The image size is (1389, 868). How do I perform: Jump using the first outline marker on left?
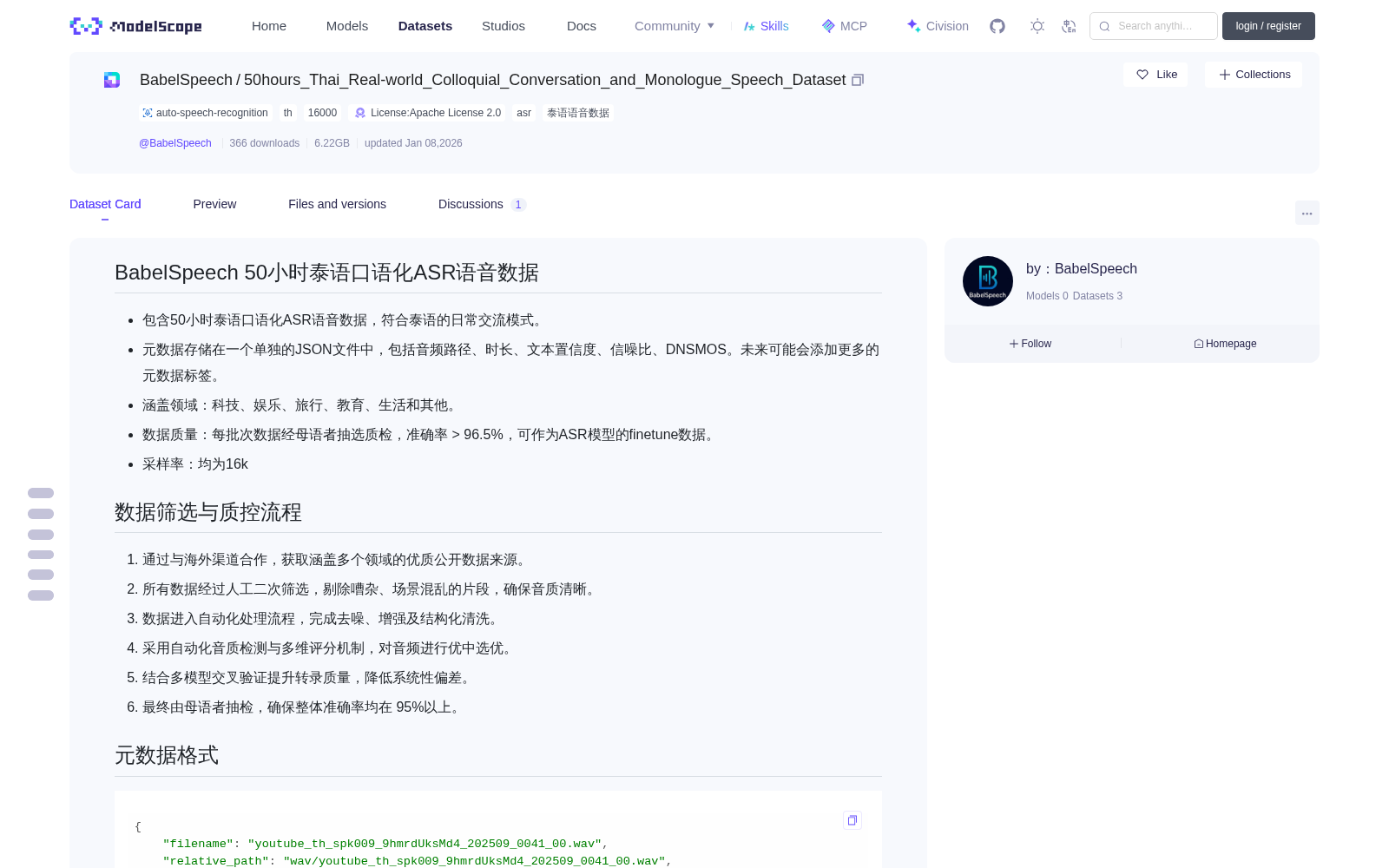click(x=41, y=493)
